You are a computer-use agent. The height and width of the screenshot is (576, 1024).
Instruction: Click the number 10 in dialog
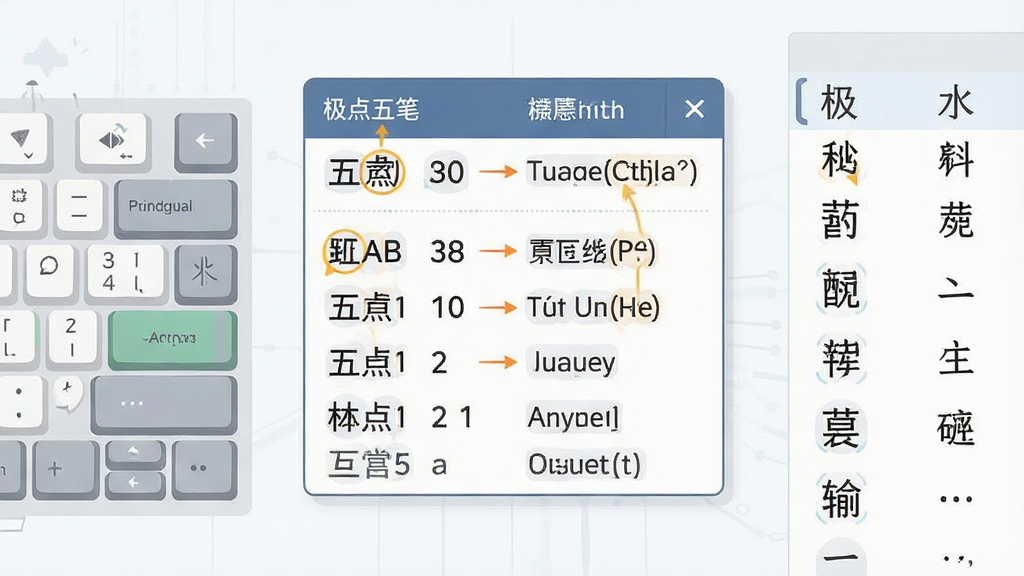[447, 308]
